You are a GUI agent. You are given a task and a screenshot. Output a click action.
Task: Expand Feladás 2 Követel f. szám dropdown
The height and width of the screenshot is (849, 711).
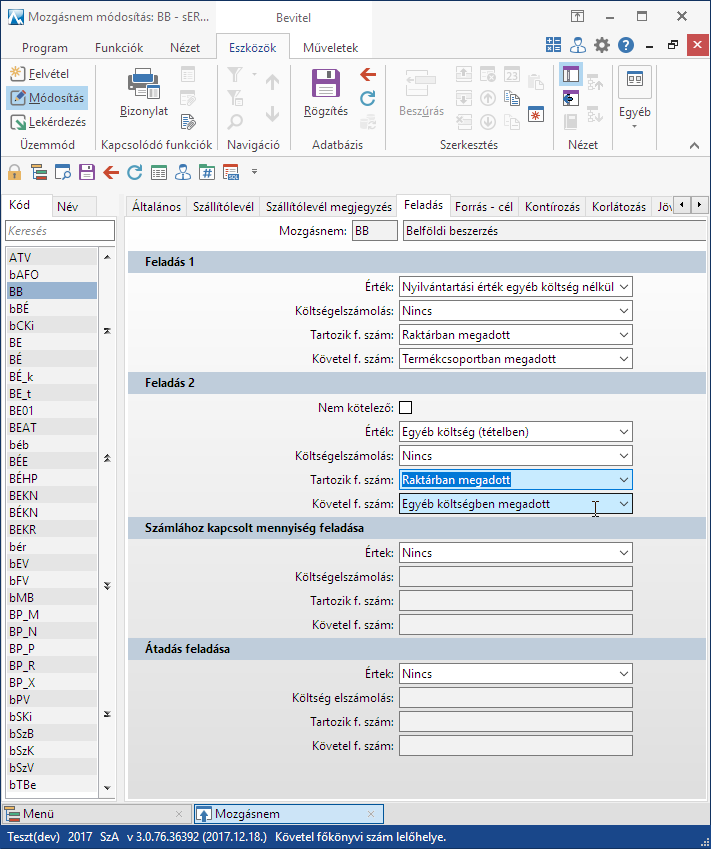pos(624,504)
